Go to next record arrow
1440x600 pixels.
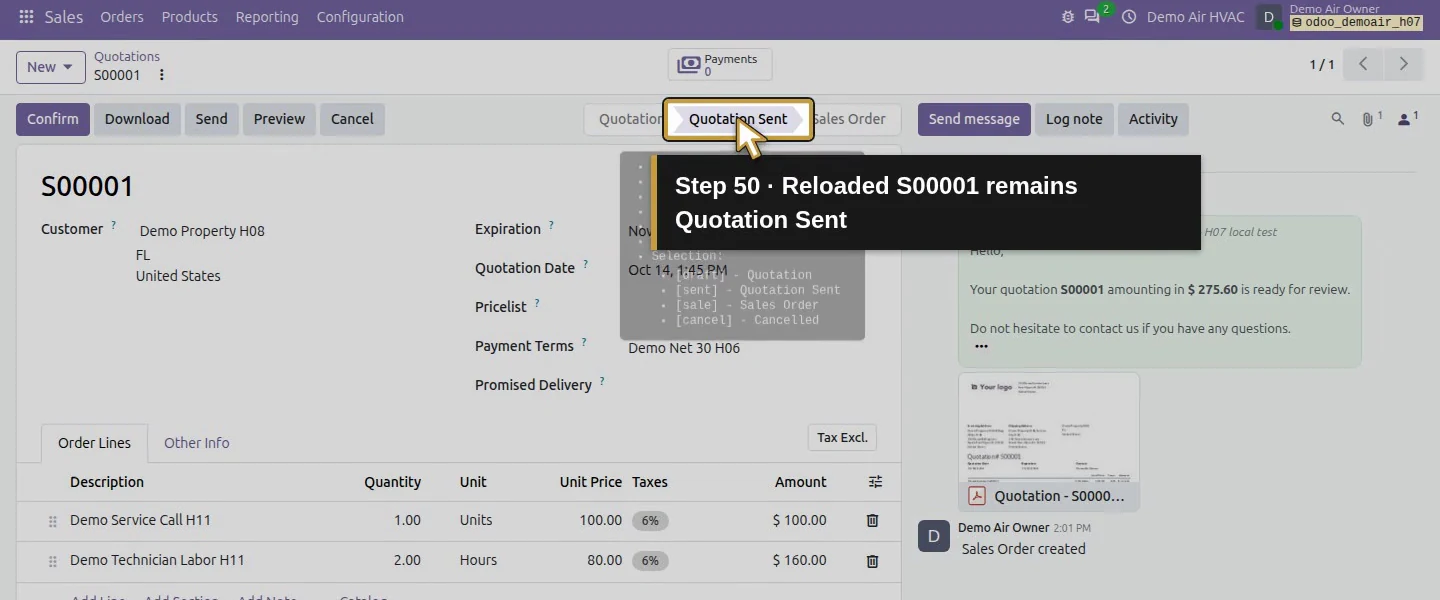[x=1403, y=64]
